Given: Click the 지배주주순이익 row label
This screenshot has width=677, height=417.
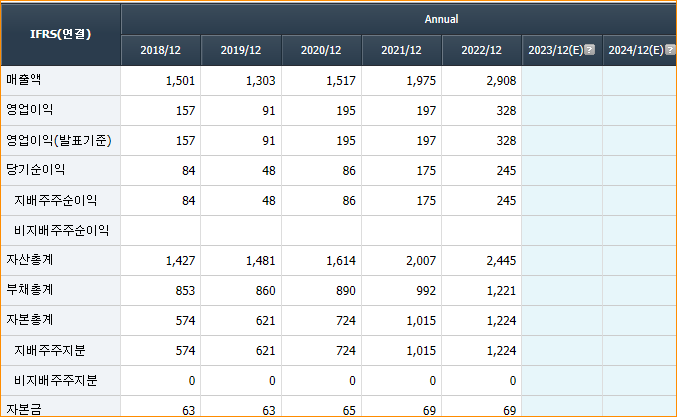Looking at the screenshot, I should pyautogui.click(x=55, y=200).
